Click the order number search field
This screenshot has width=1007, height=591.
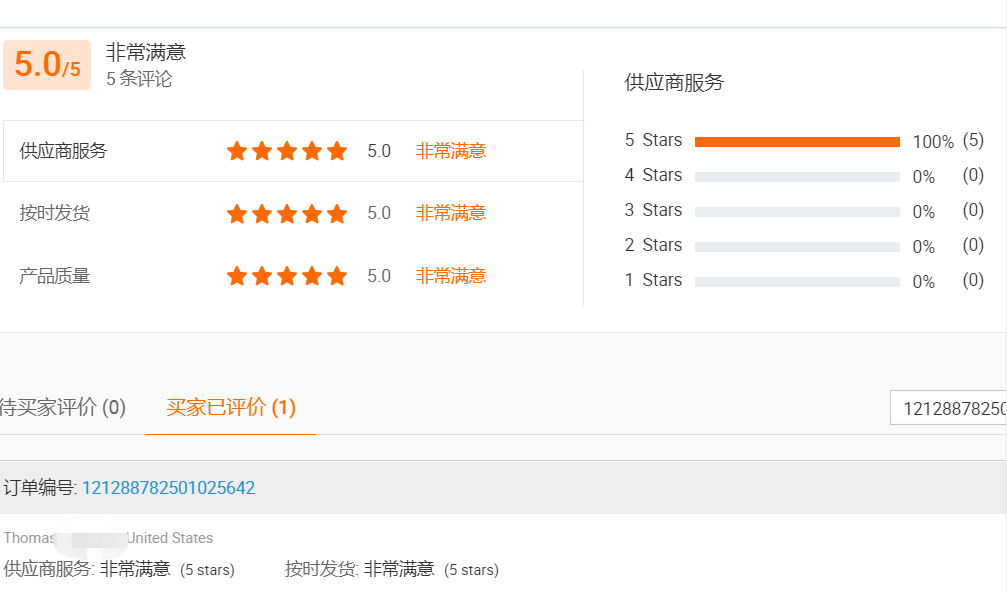950,408
